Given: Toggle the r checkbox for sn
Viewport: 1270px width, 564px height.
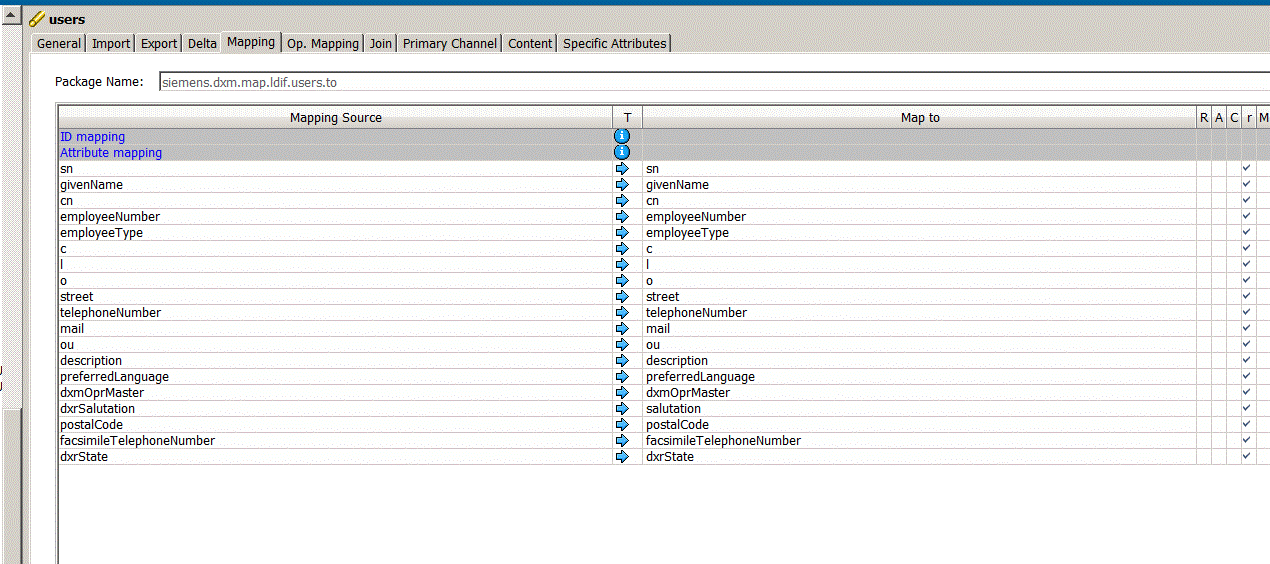Looking at the screenshot, I should pos(1246,169).
